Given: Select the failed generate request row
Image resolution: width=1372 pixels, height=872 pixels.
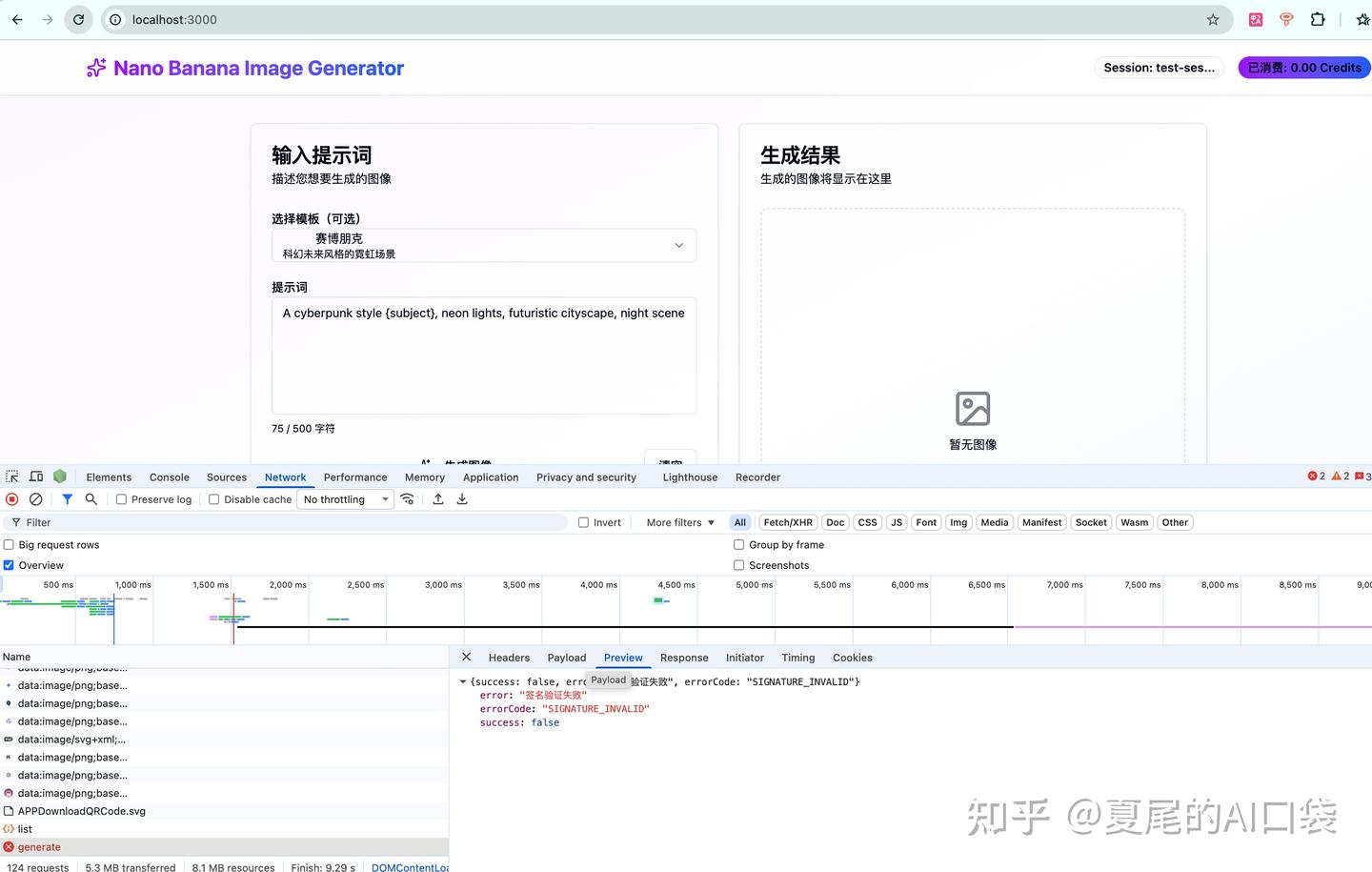Looking at the screenshot, I should pos(38,846).
